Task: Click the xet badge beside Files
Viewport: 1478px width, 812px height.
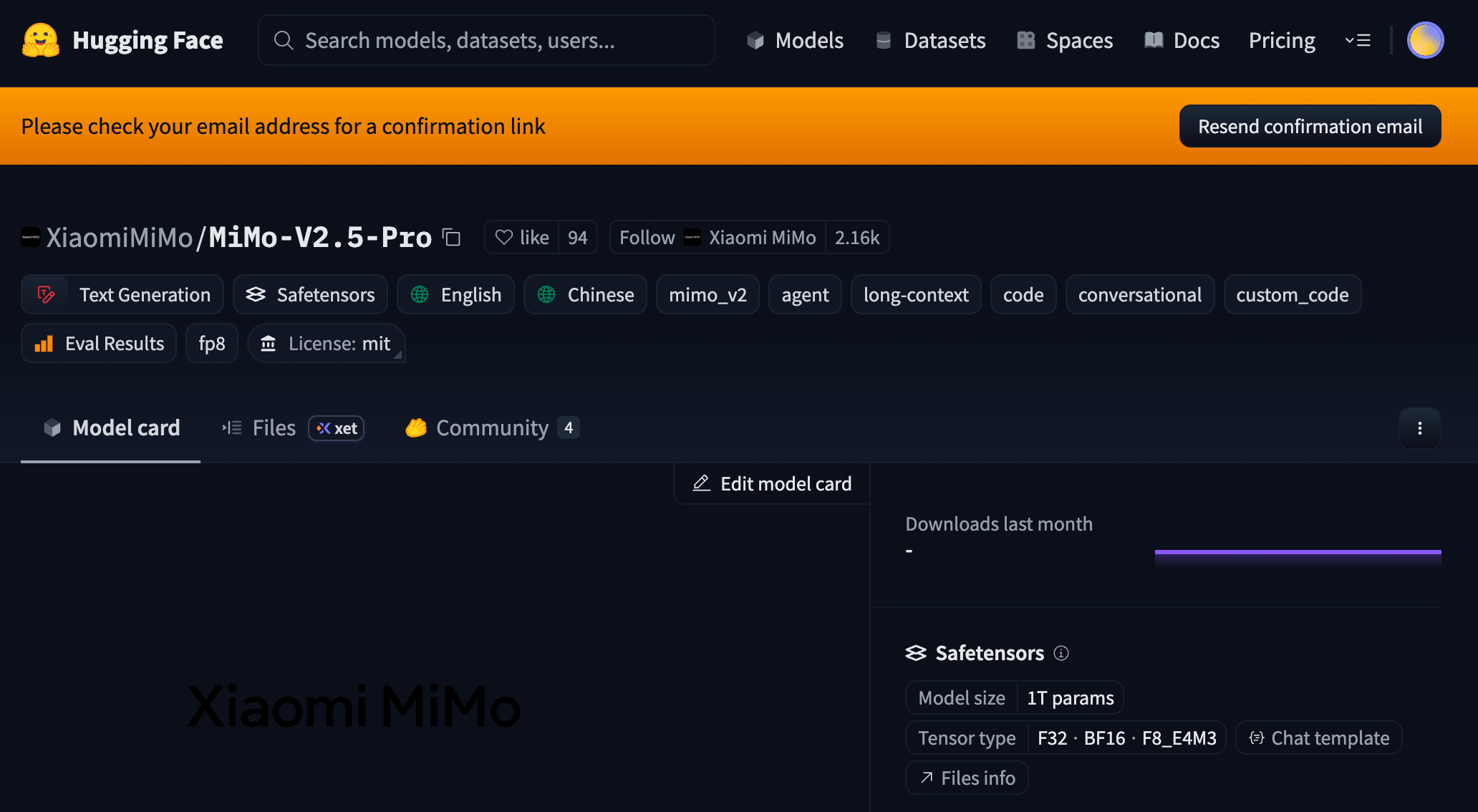Action: coord(337,428)
